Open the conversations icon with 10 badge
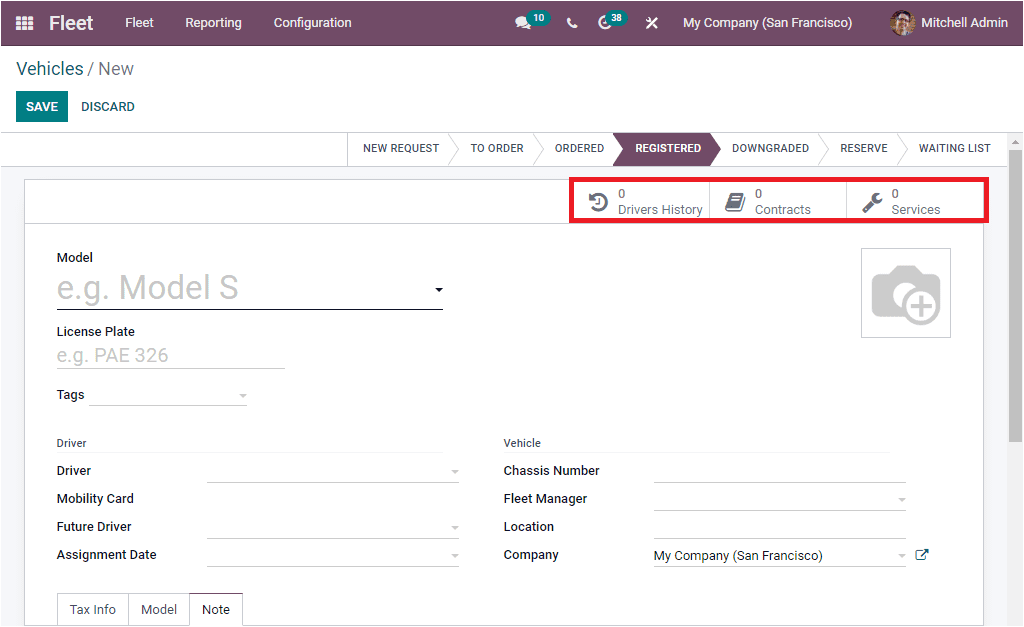Screen dimensions: 1024x627 pos(523,23)
